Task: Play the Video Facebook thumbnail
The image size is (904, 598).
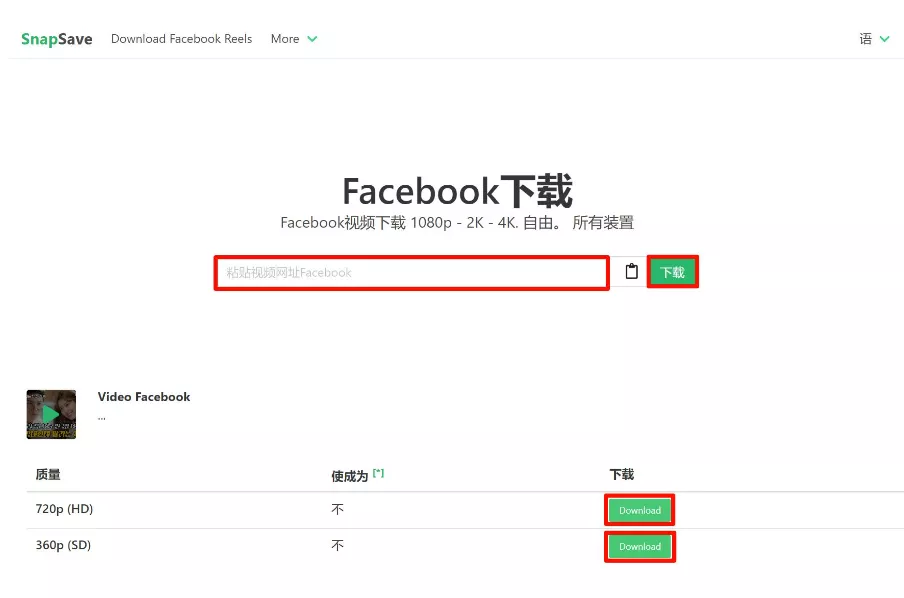Action: coord(51,414)
